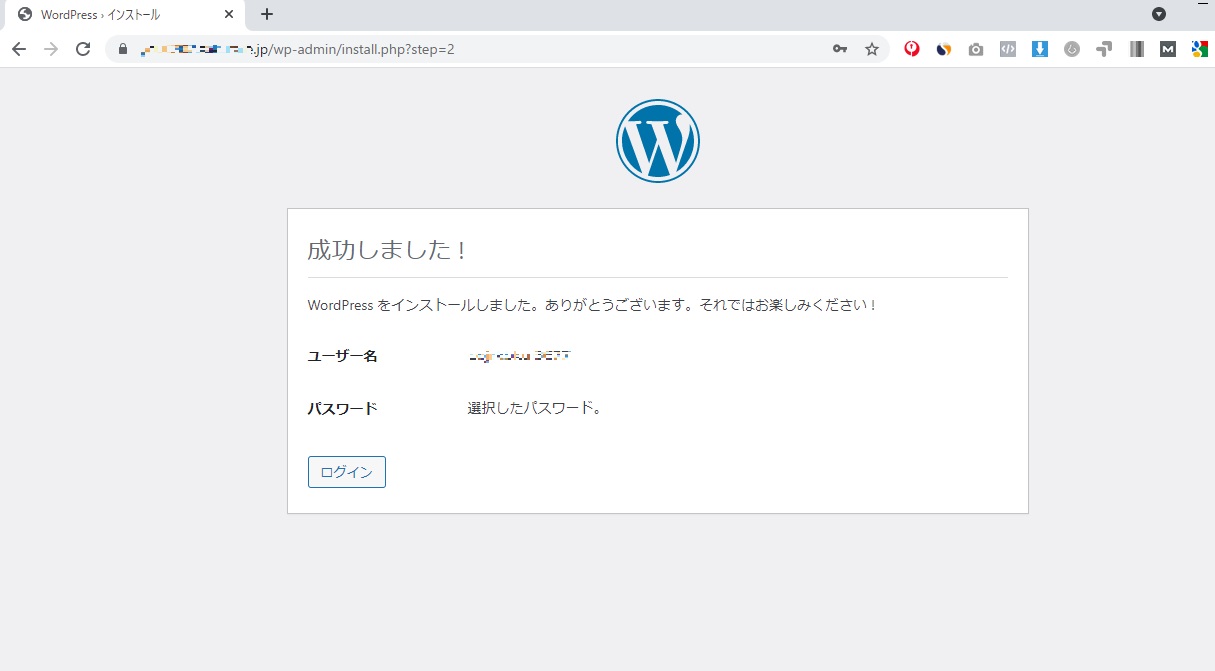
Task: Click the grey striped barcode extension
Action: pyautogui.click(x=1136, y=49)
